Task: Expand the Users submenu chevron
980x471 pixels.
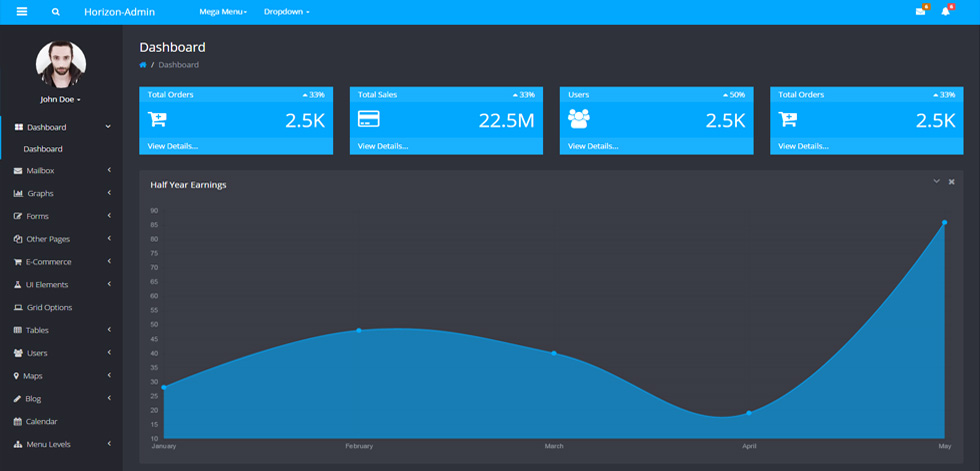Action: point(109,352)
